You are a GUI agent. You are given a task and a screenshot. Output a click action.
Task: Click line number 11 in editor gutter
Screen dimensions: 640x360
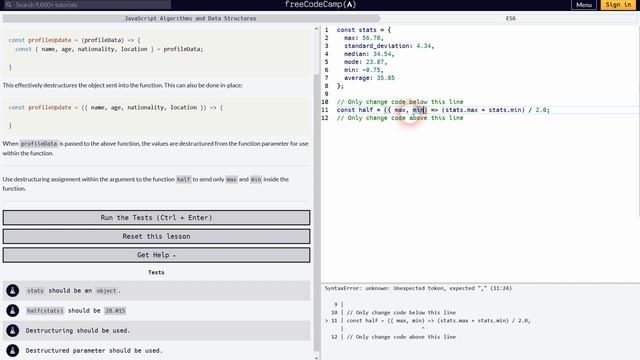click(325, 110)
